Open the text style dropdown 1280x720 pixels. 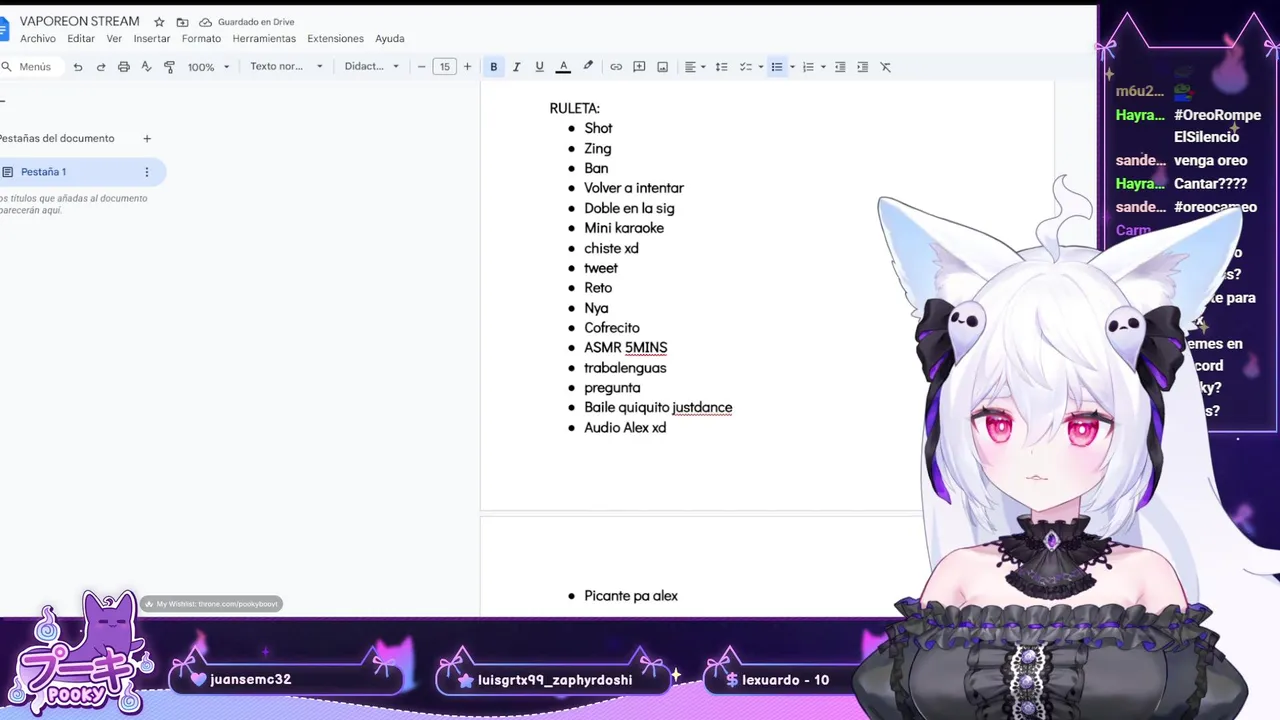[286, 67]
